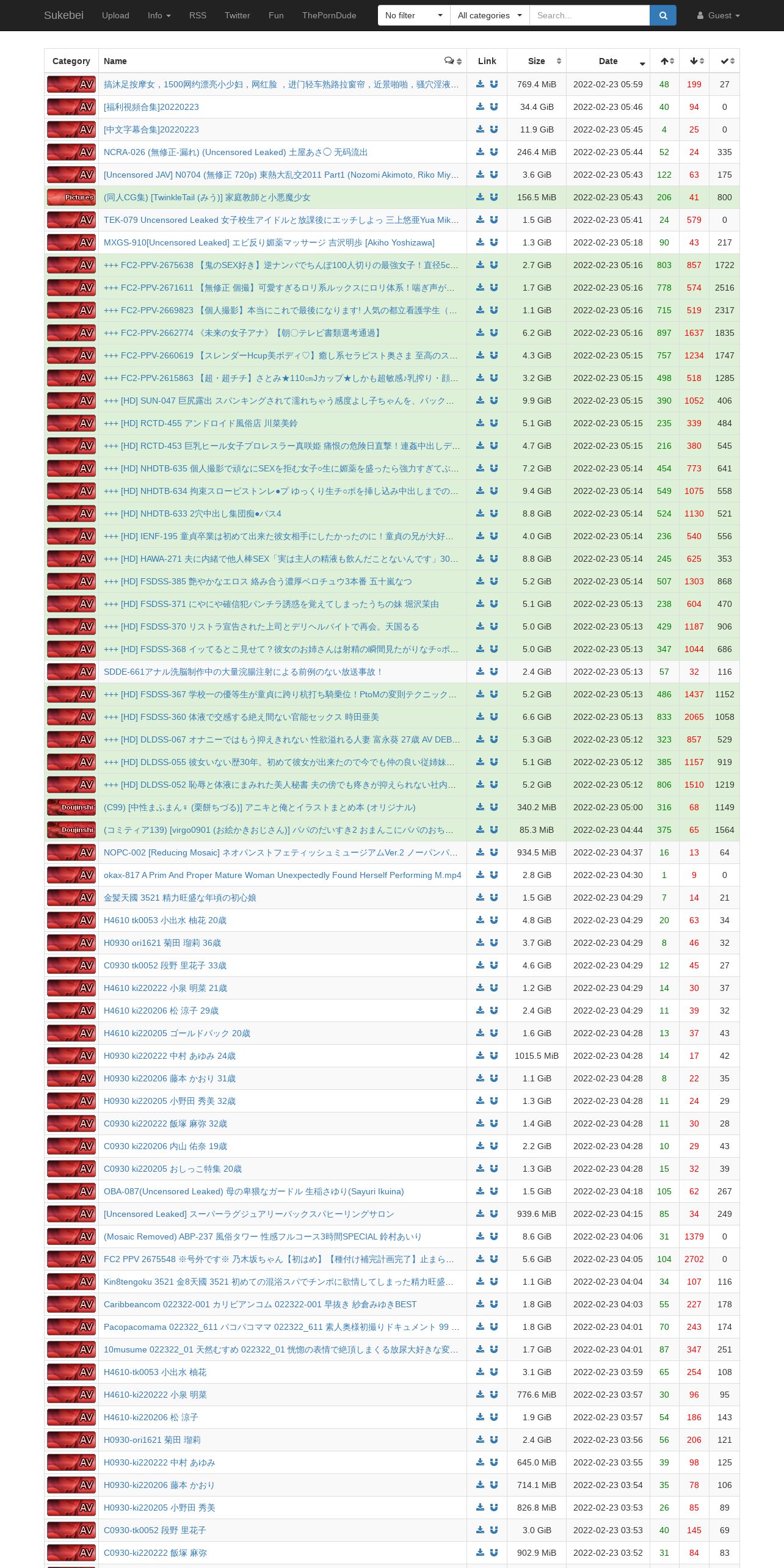The image size is (784, 1568).
Task: Download torrent file for 10musume 022322_01 row
Action: [480, 1349]
